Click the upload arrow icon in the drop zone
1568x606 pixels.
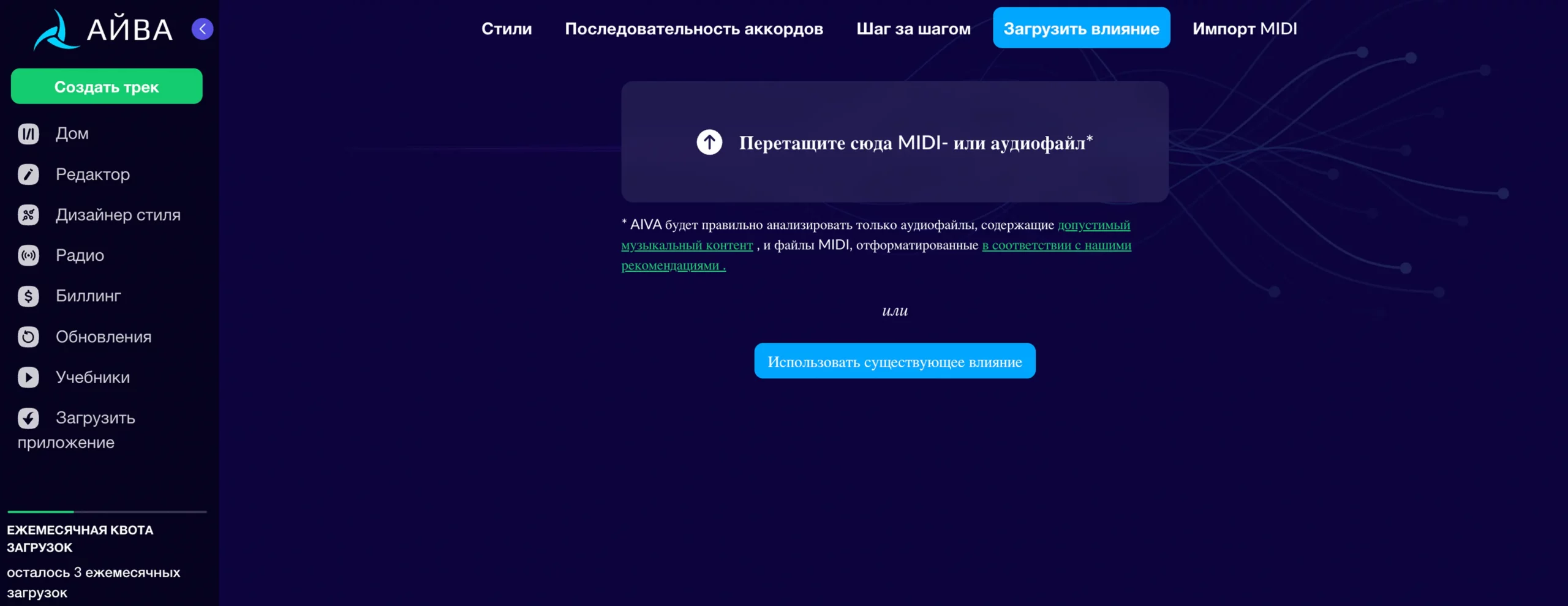point(709,143)
